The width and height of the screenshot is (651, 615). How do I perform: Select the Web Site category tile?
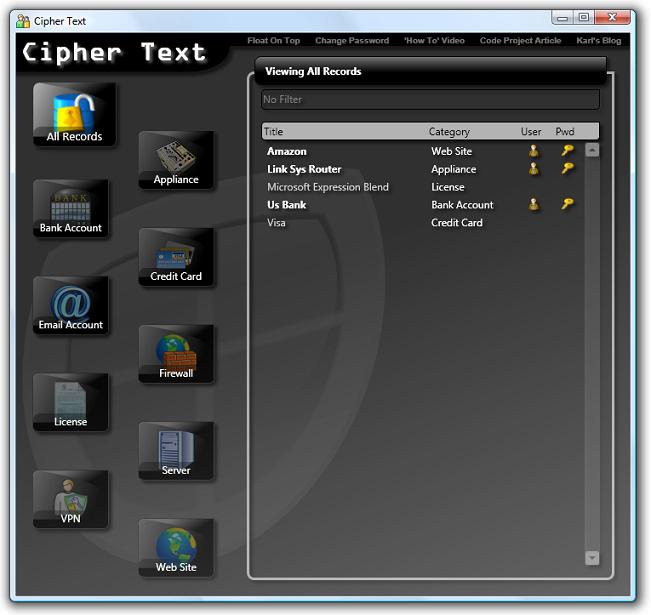pos(176,548)
